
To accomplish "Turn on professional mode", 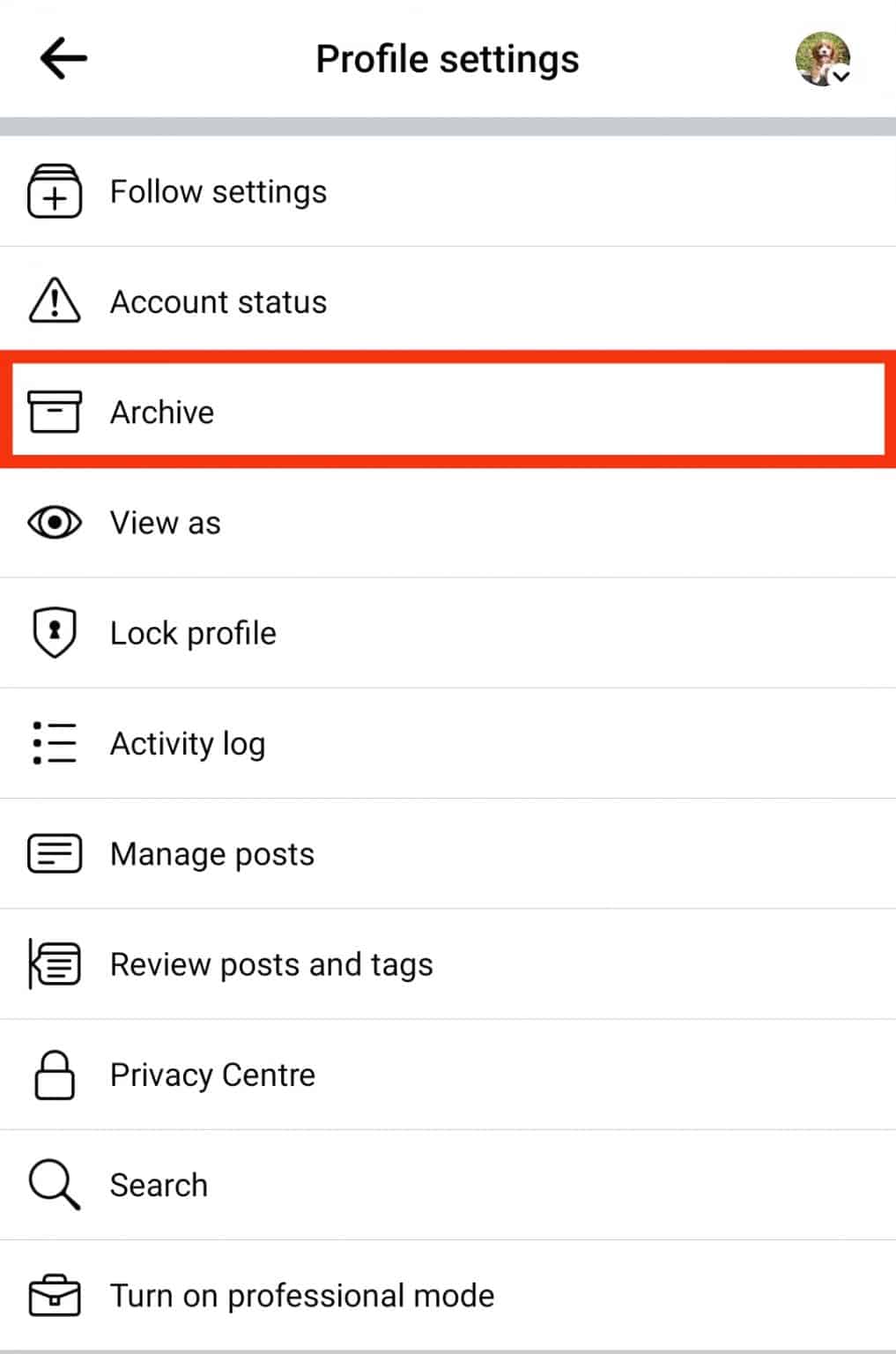I will pos(301,1296).
